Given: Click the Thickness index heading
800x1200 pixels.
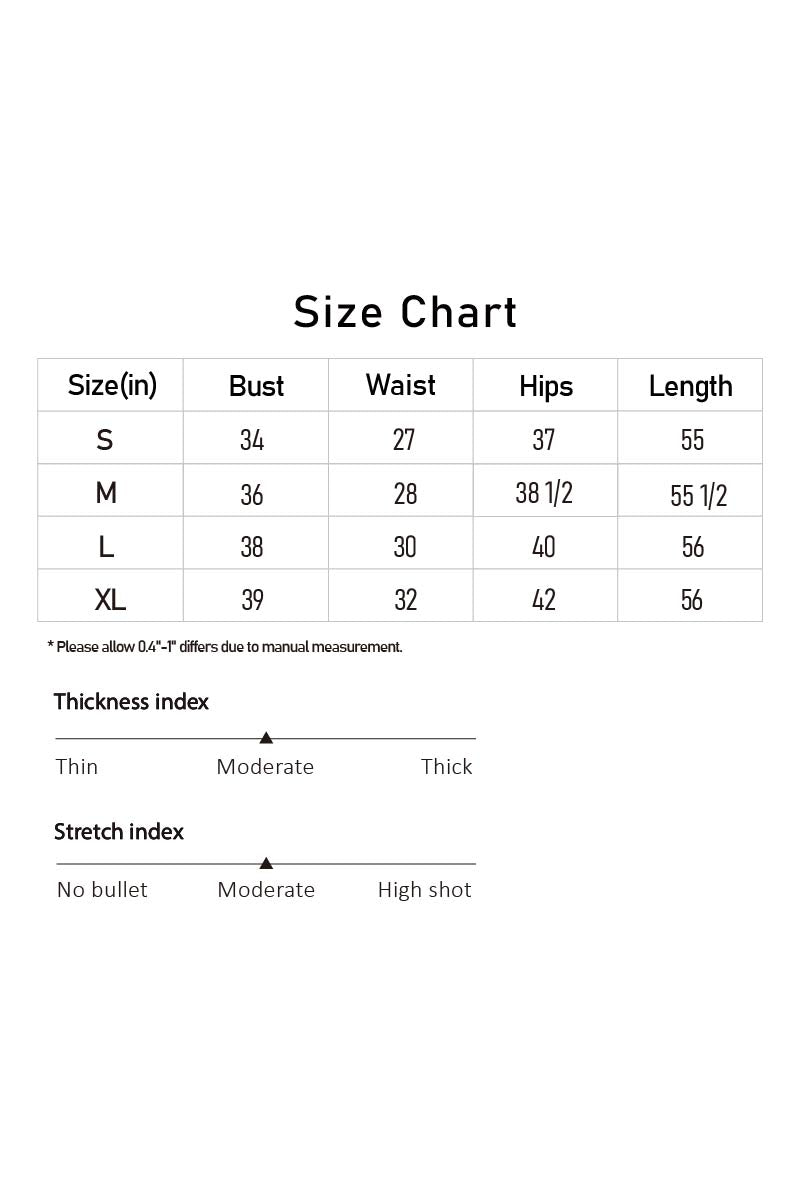Looking at the screenshot, I should coord(131,702).
